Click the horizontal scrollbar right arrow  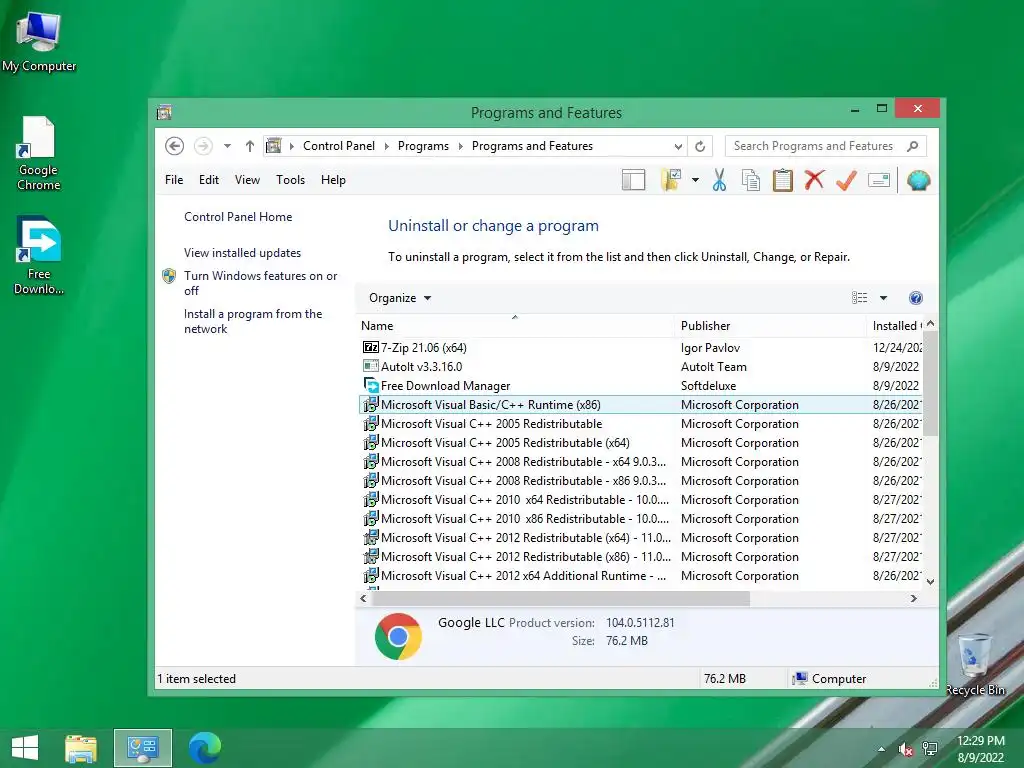914,598
